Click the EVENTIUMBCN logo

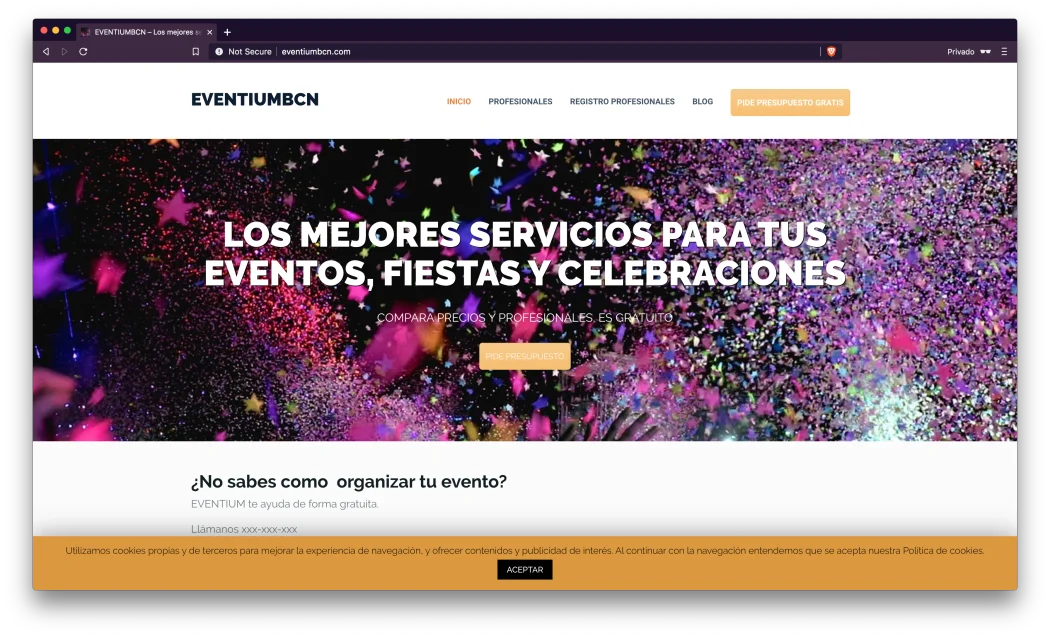click(254, 100)
